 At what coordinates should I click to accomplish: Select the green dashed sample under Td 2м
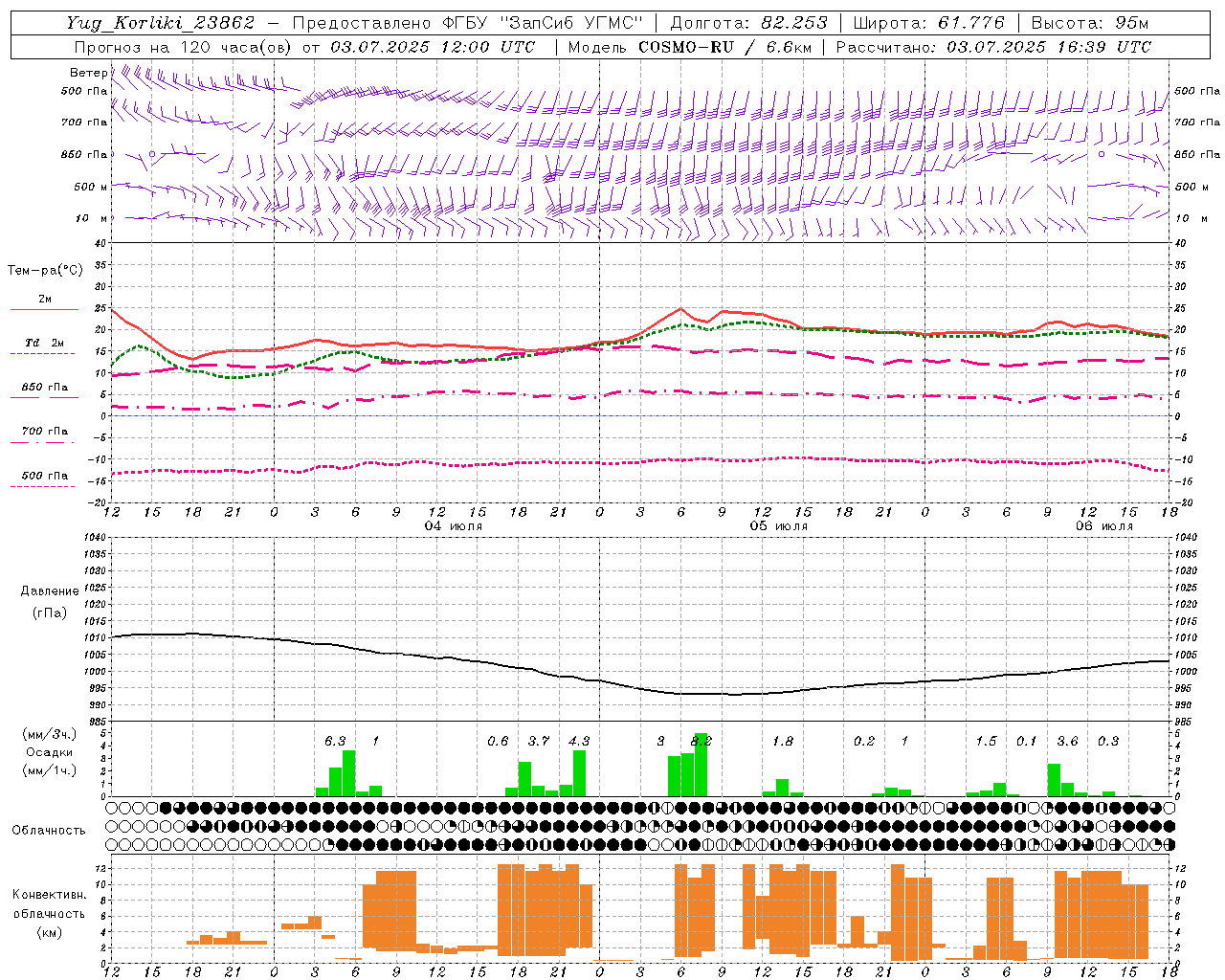[43, 354]
